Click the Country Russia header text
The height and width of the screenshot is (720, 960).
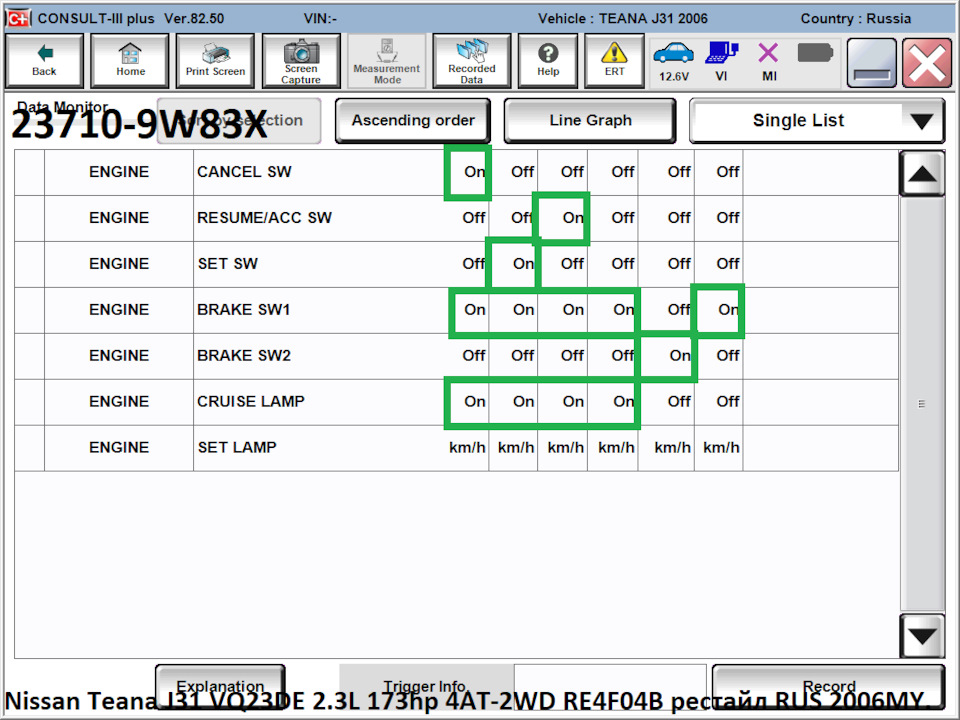[855, 18]
